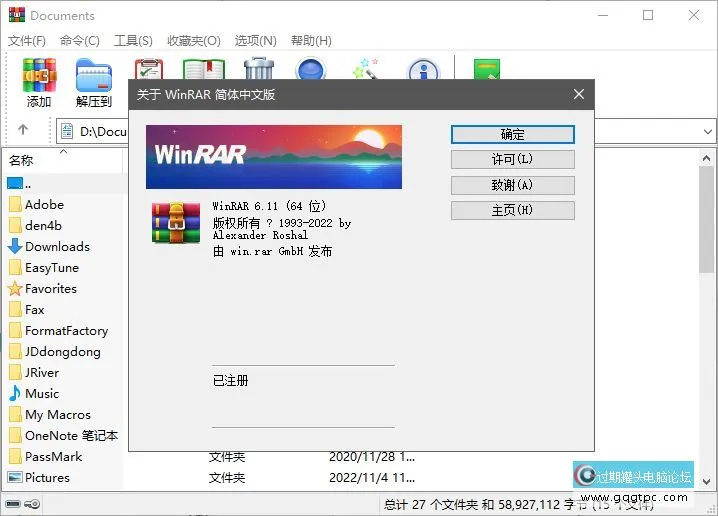Click the Wizard magic wand icon
This screenshot has height=516, width=718.
coord(365,69)
